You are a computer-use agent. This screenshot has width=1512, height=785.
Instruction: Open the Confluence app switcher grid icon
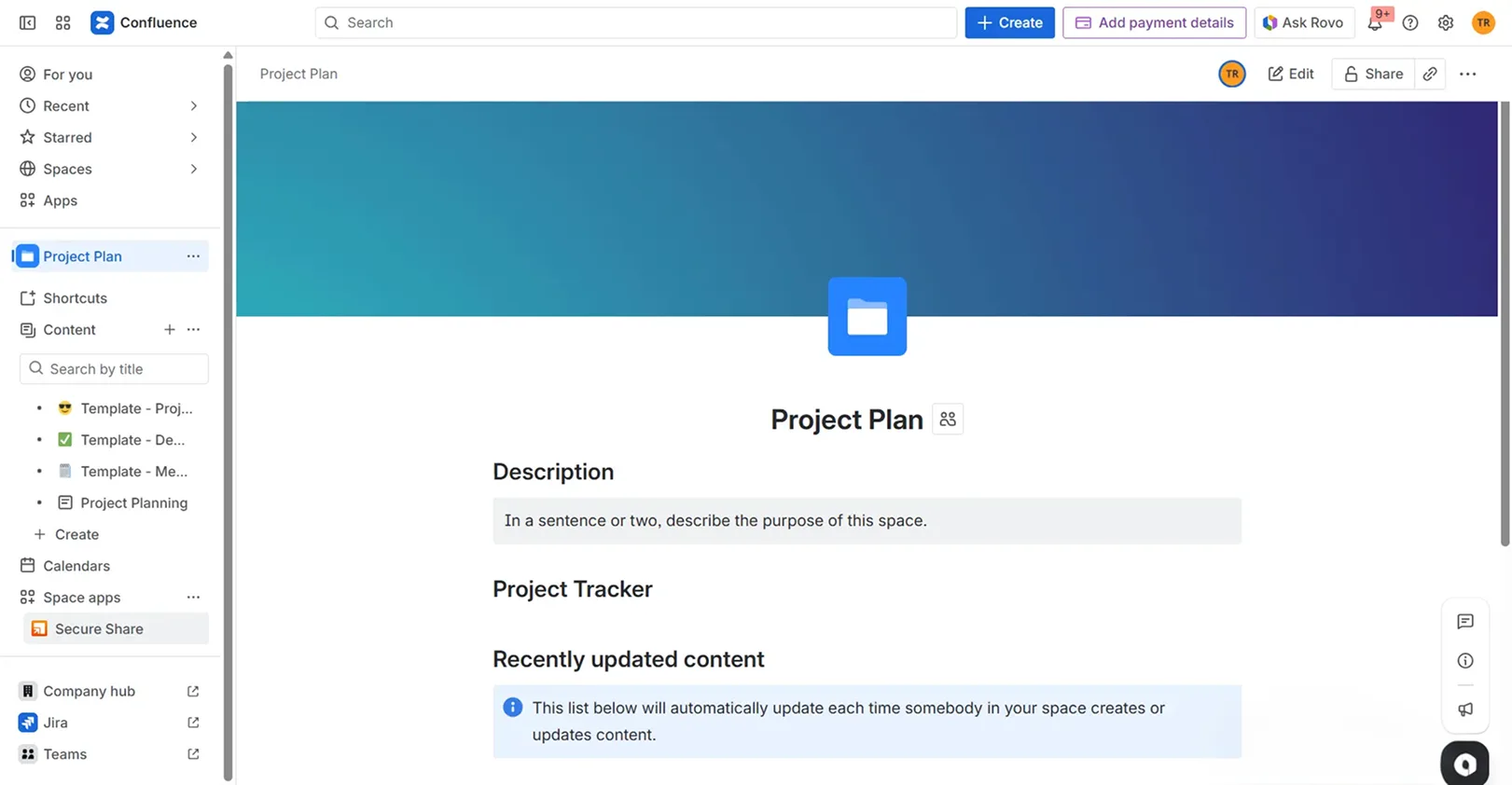(x=62, y=21)
